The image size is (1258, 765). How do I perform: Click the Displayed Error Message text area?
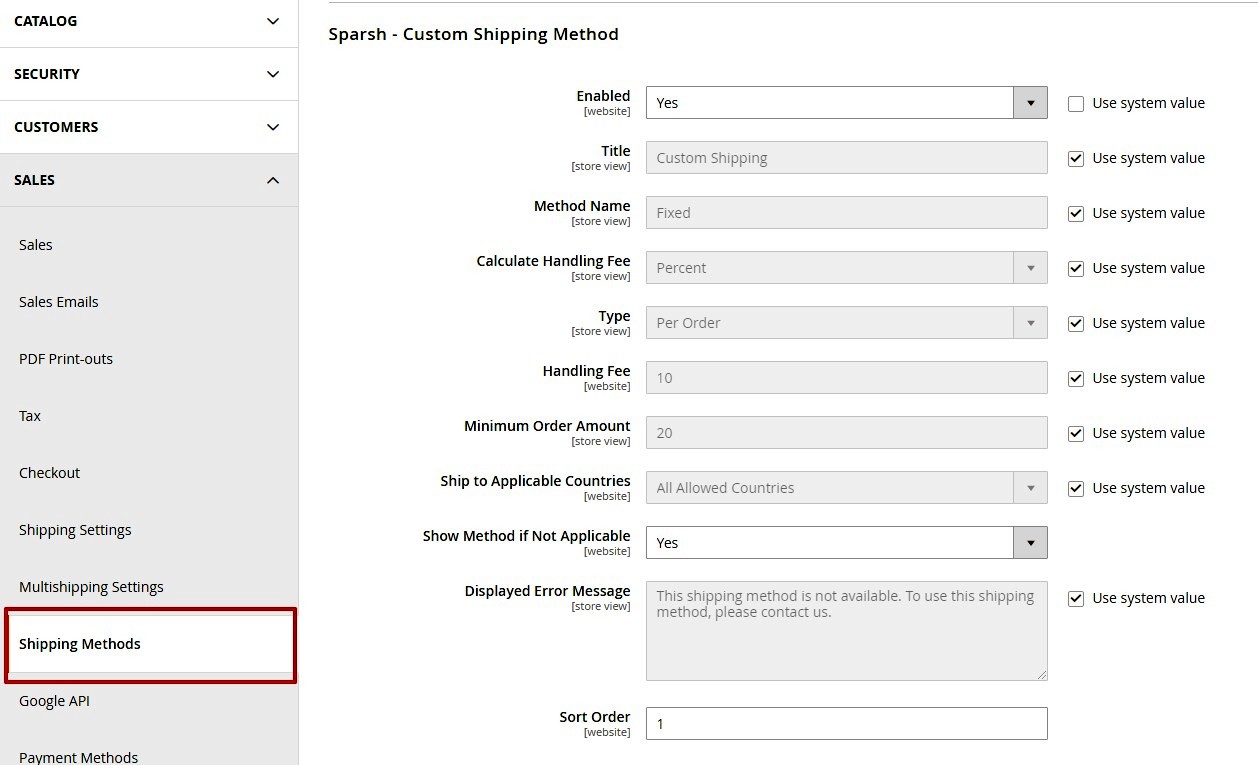tap(846, 630)
